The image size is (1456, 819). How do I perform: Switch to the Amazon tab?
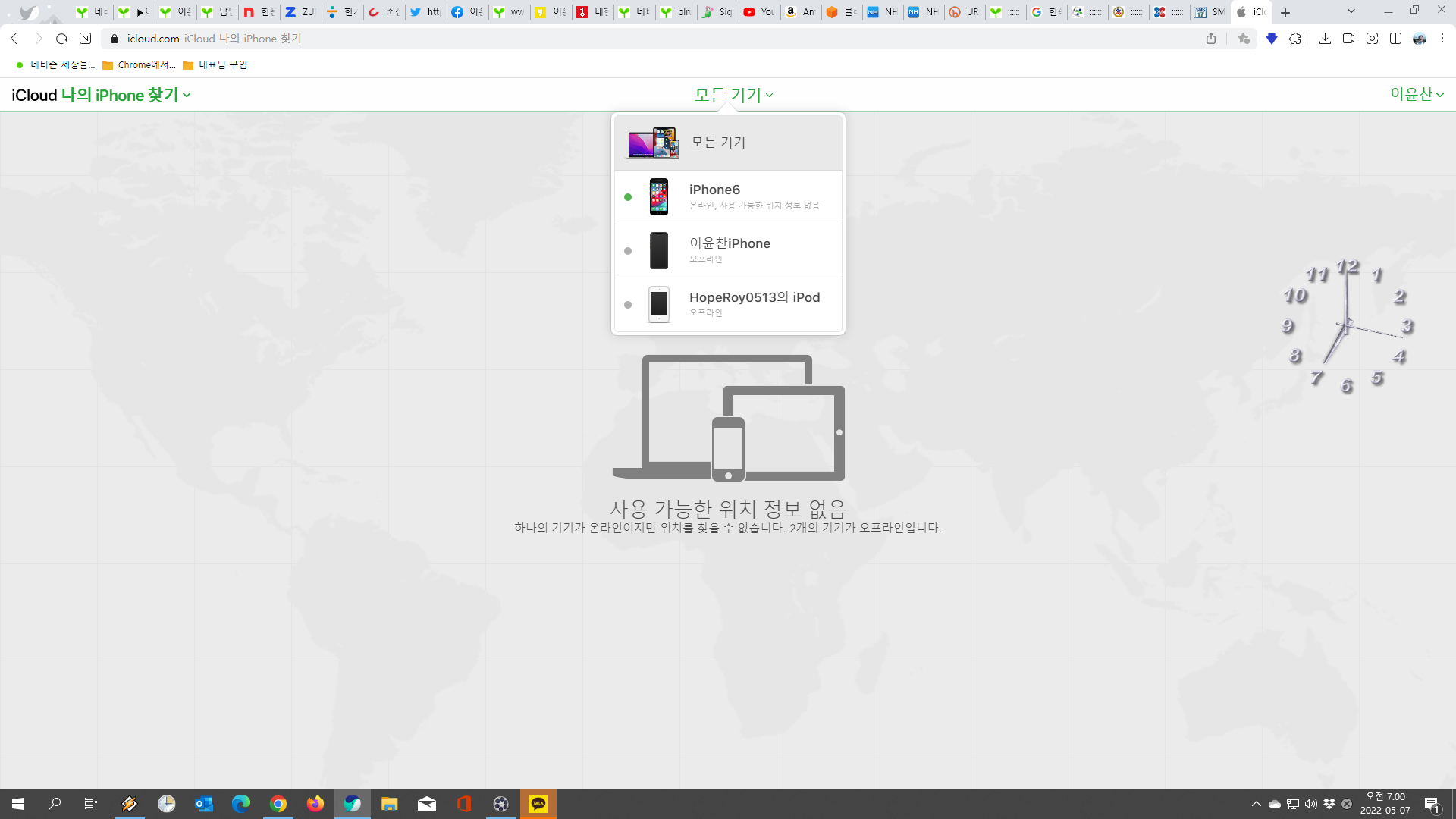click(x=800, y=12)
